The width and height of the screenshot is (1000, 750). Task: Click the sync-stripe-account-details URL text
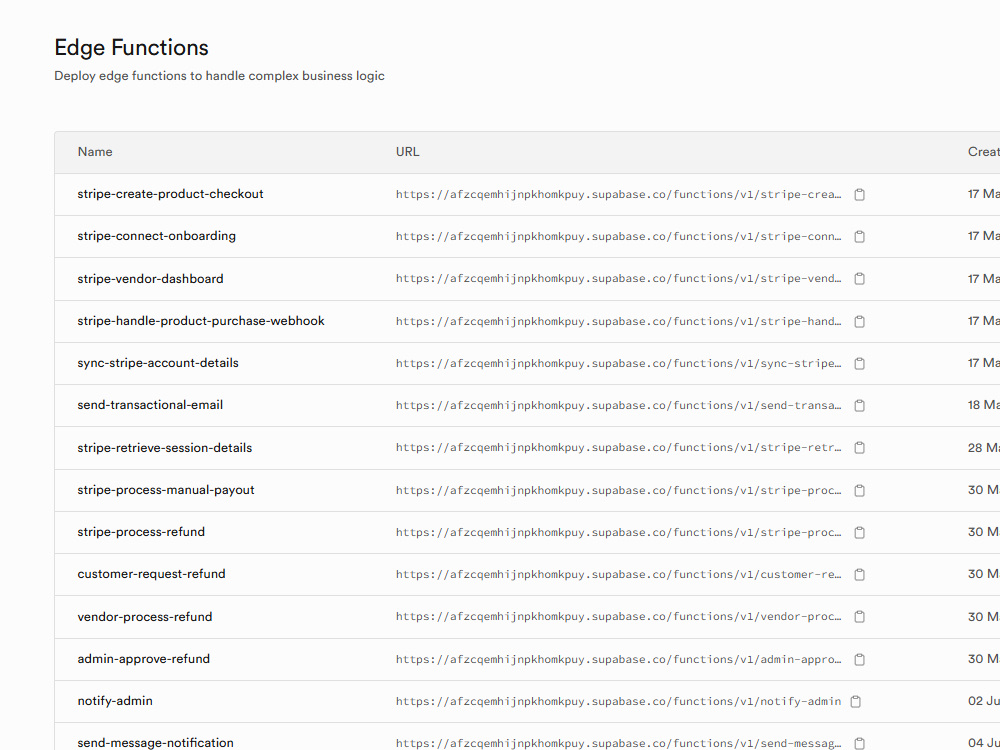point(619,364)
